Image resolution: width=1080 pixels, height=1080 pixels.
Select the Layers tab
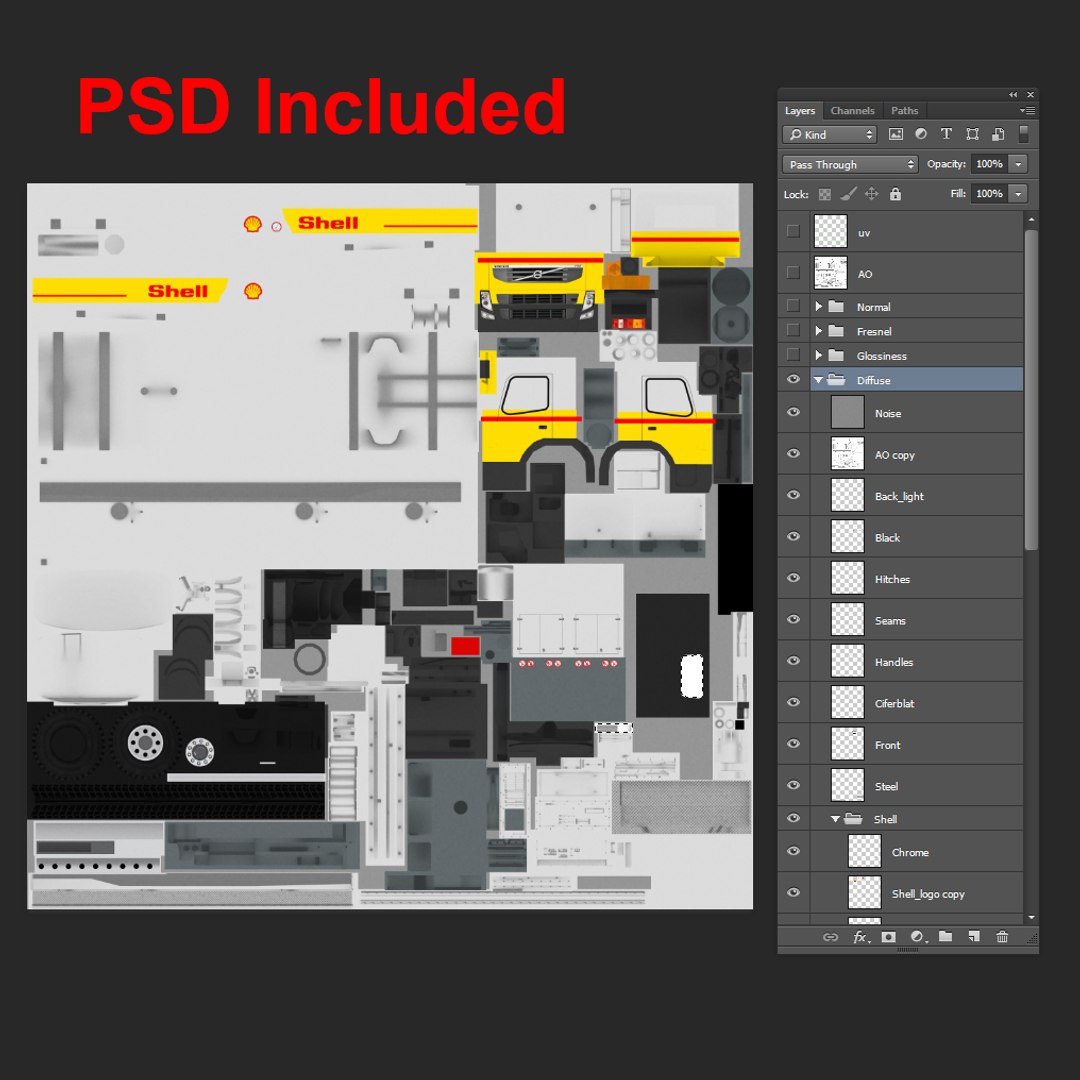[x=800, y=110]
